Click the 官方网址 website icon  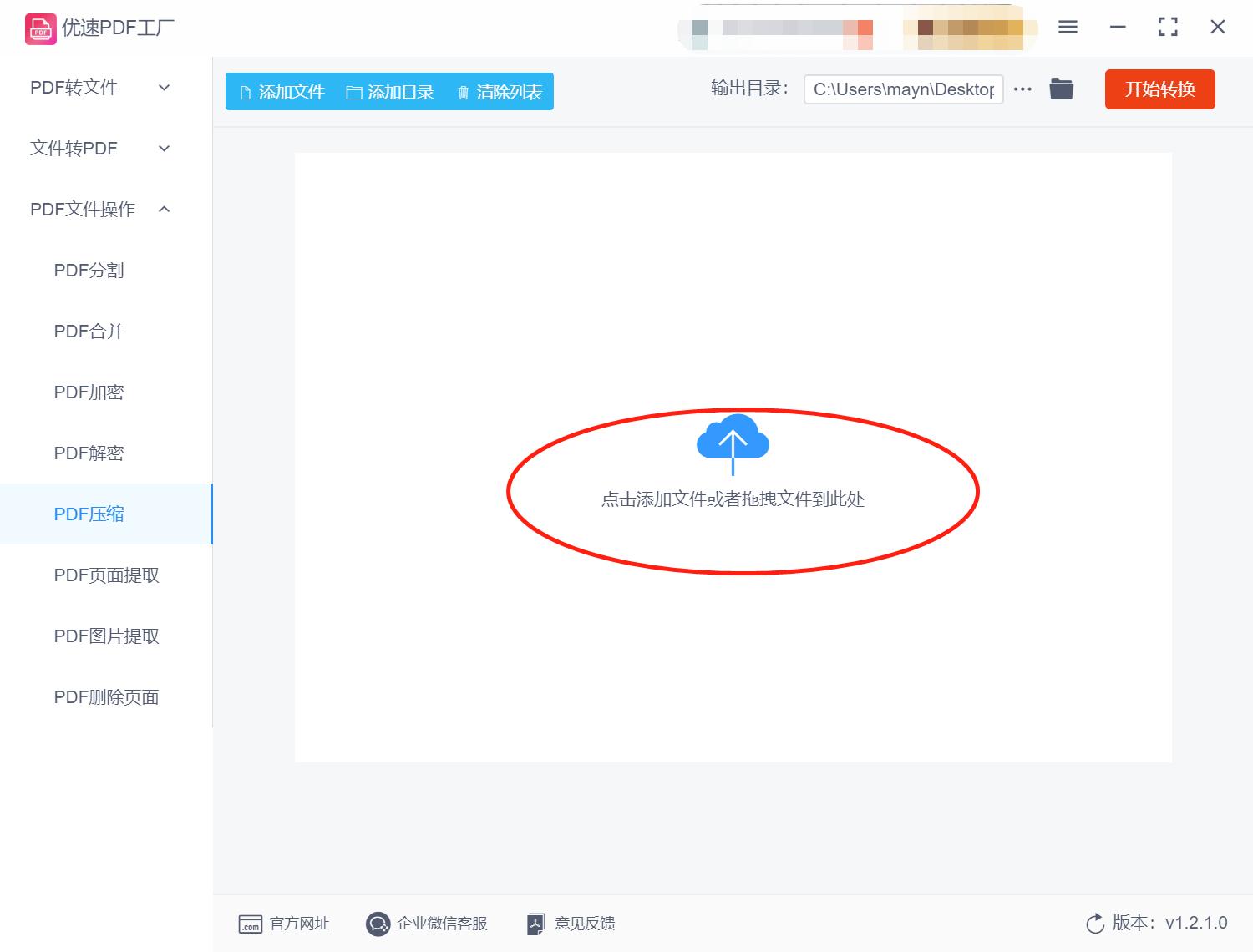click(251, 924)
